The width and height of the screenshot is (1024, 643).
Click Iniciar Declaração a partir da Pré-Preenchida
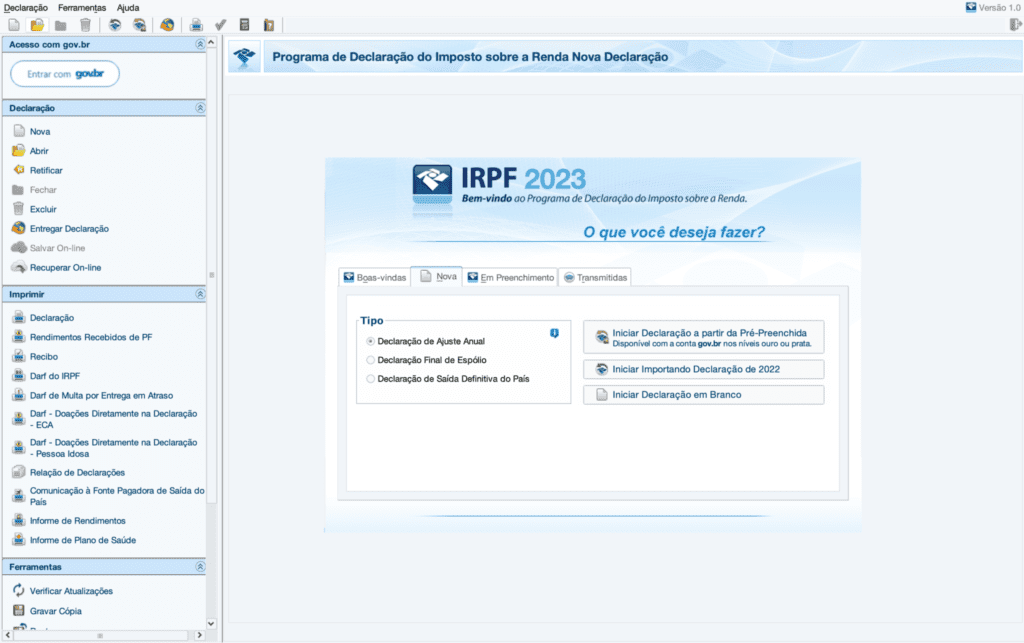tap(703, 337)
